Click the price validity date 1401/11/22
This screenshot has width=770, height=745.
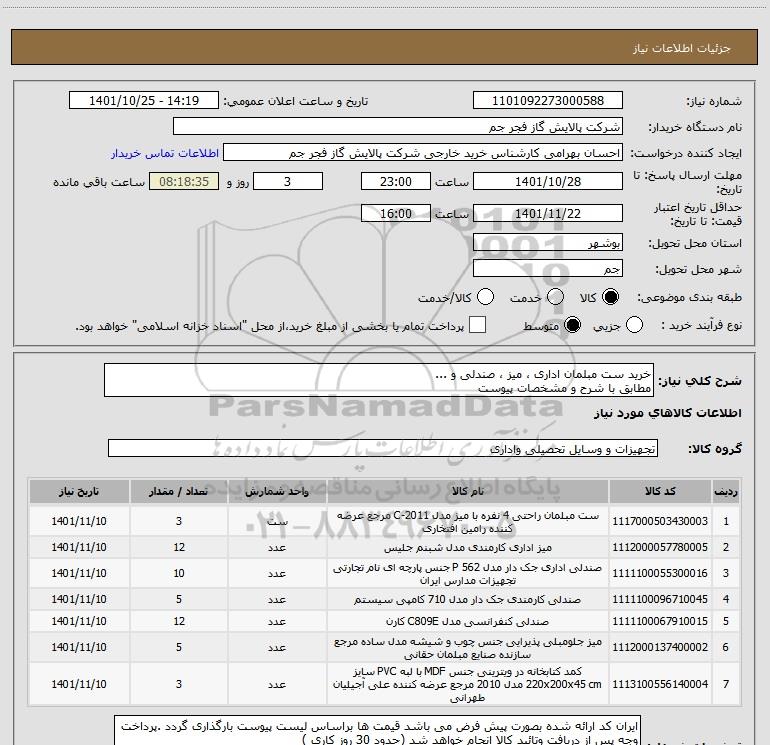click(548, 214)
